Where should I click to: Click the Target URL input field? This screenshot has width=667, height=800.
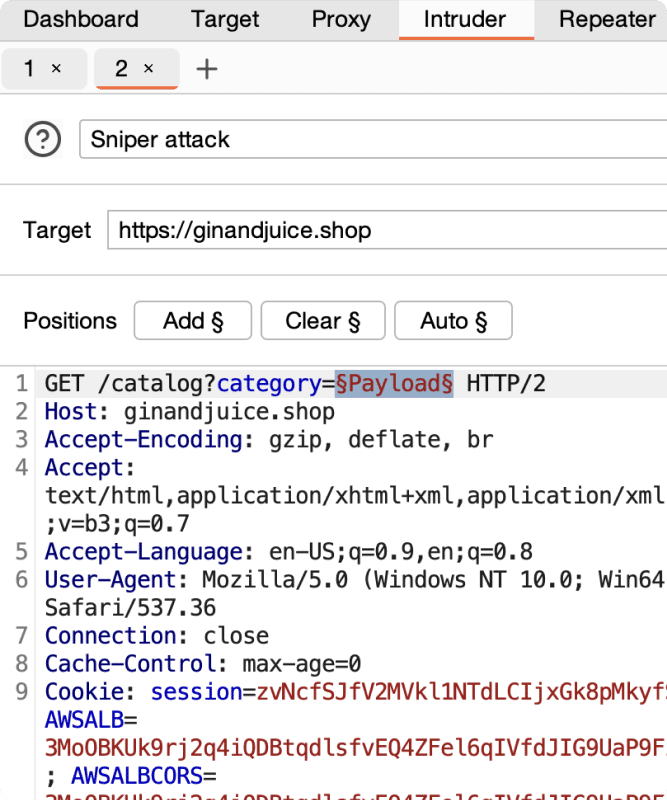coord(386,231)
